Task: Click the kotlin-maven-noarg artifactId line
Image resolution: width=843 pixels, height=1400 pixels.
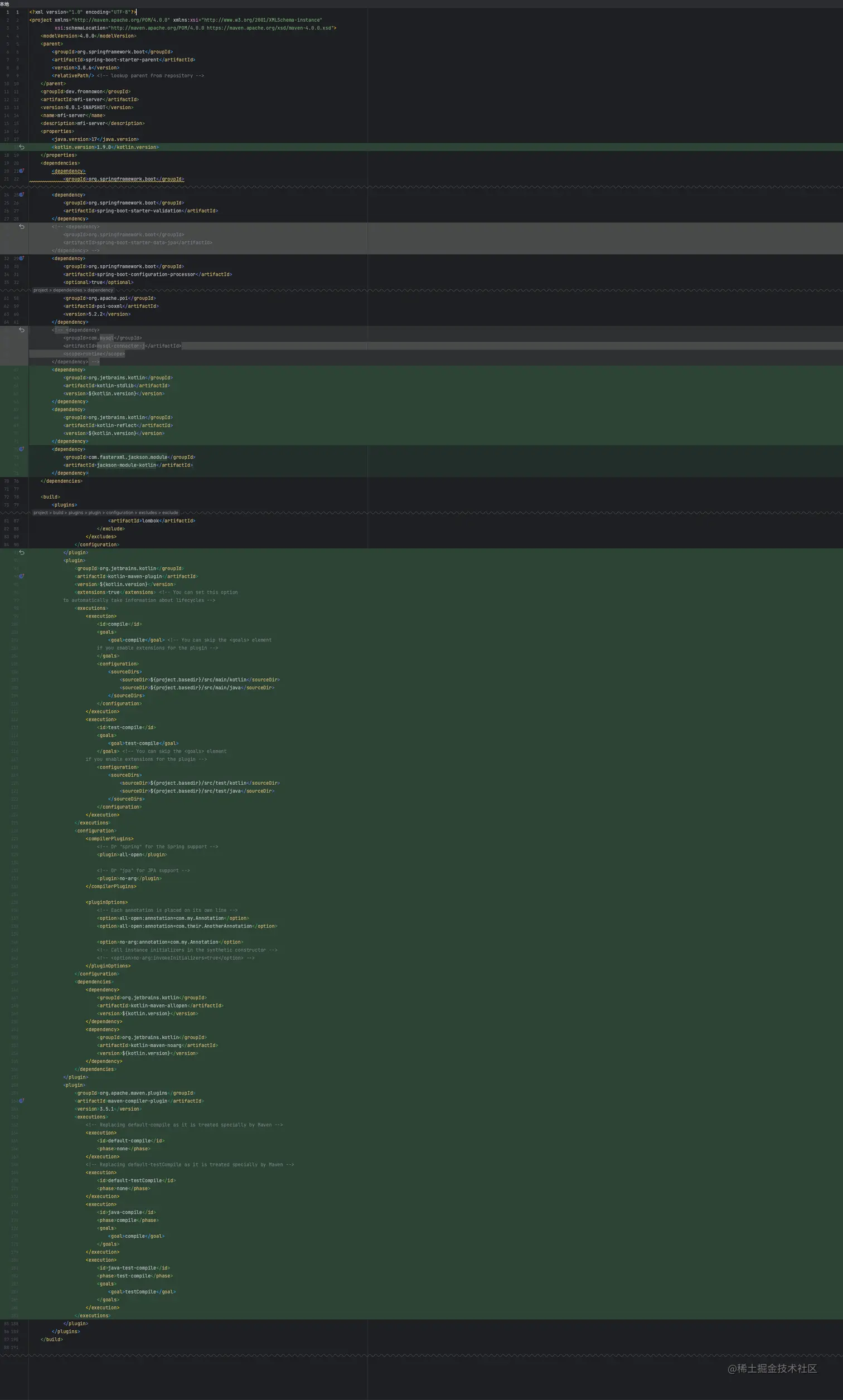Action: (x=157, y=1045)
